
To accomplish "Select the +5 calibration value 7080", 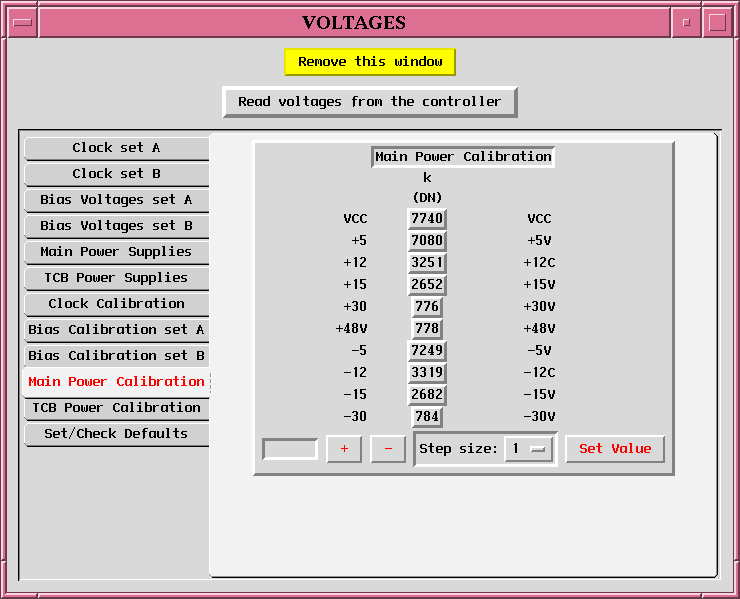I will coord(427,241).
